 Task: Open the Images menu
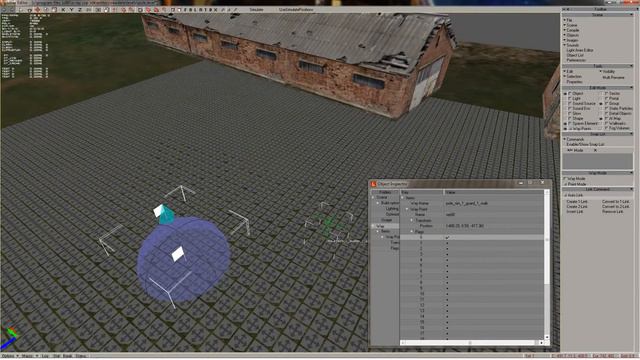tap(572, 40)
